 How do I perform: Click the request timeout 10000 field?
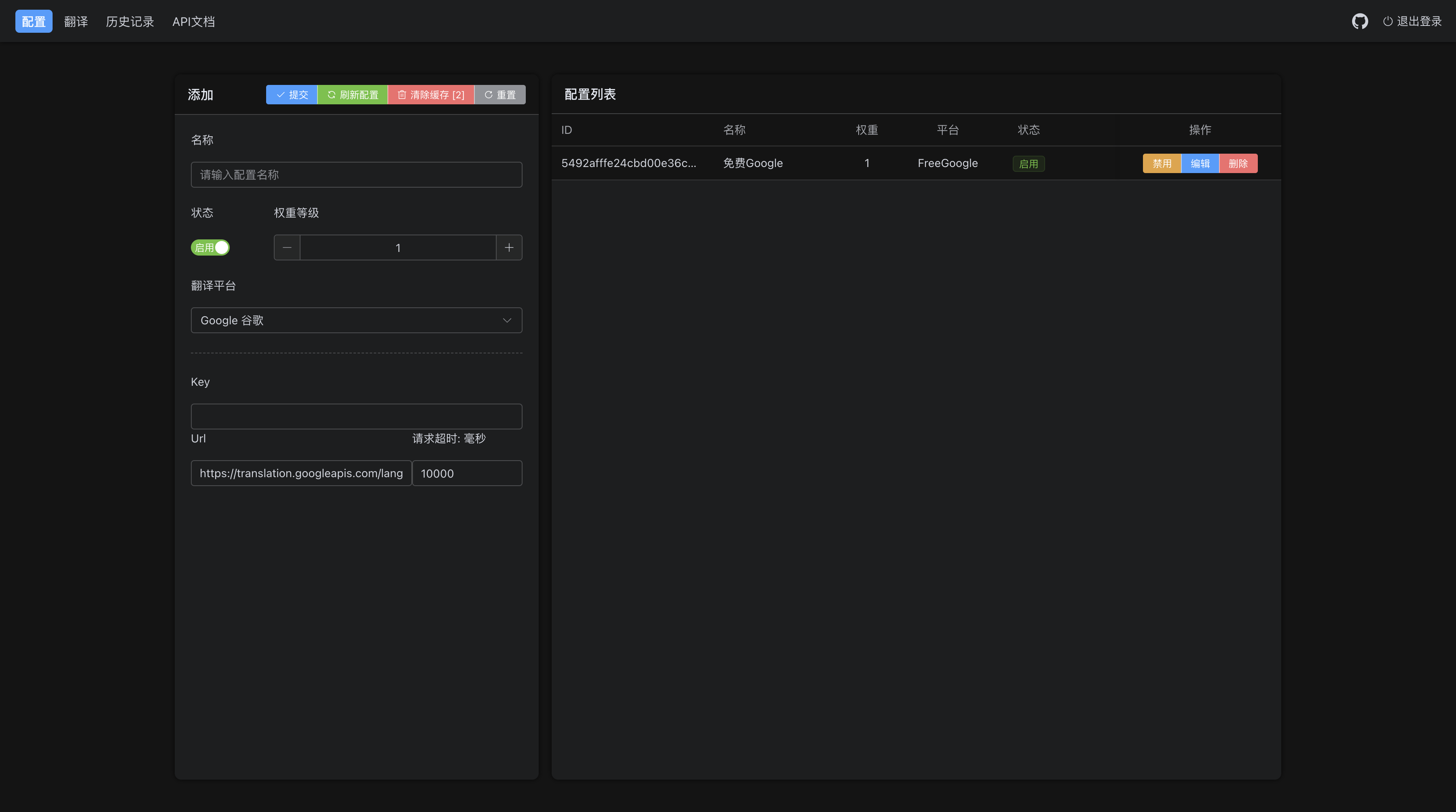(467, 473)
